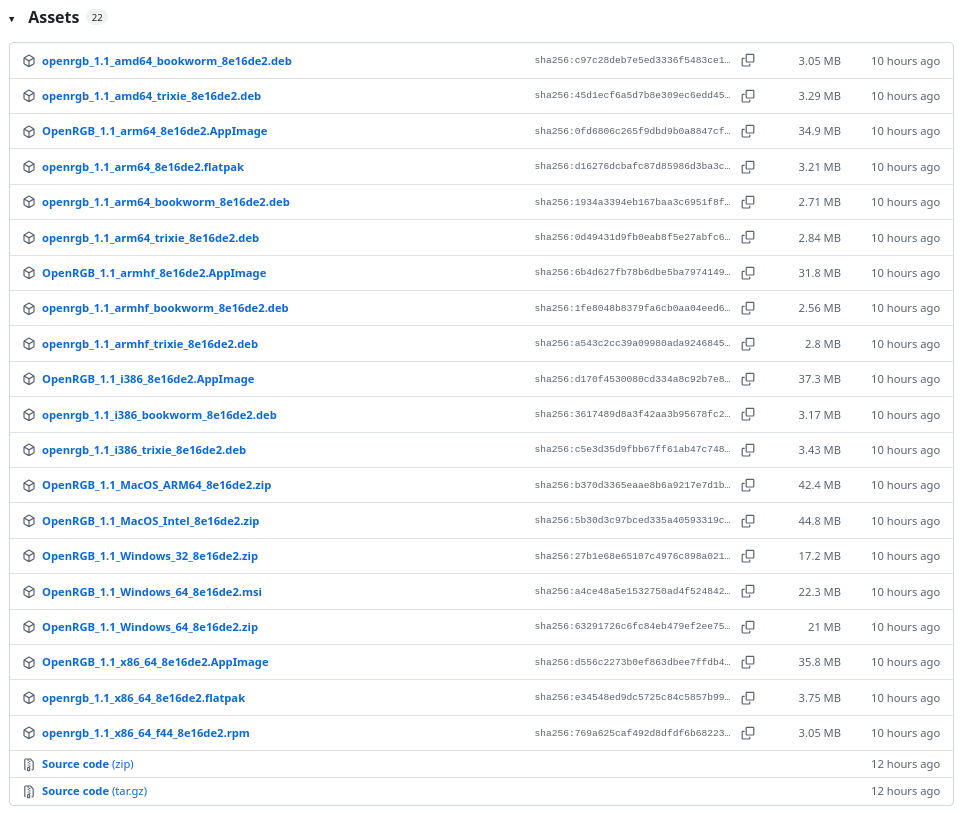Viewport: 964px width, 813px height.
Task: Copy sha256 for openrgb_1.1_amd64_bookworm deb
Action: click(x=748, y=60)
